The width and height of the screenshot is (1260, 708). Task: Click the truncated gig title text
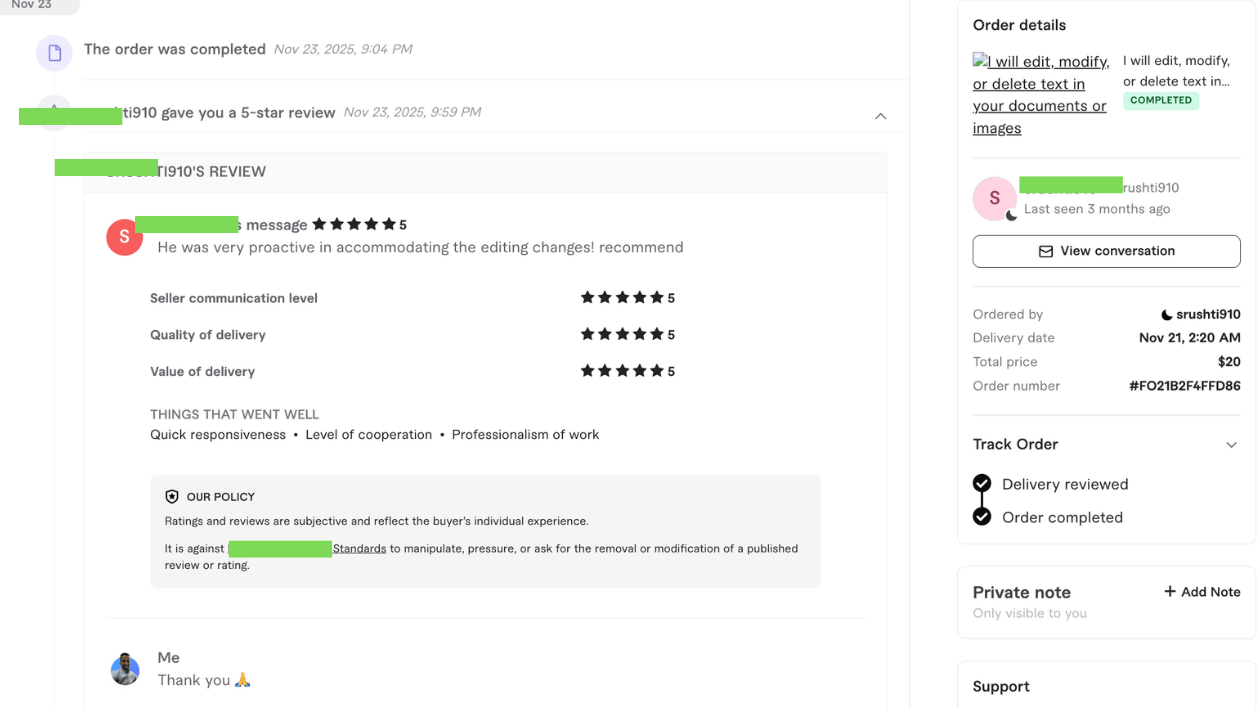pyautogui.click(x=1176, y=71)
